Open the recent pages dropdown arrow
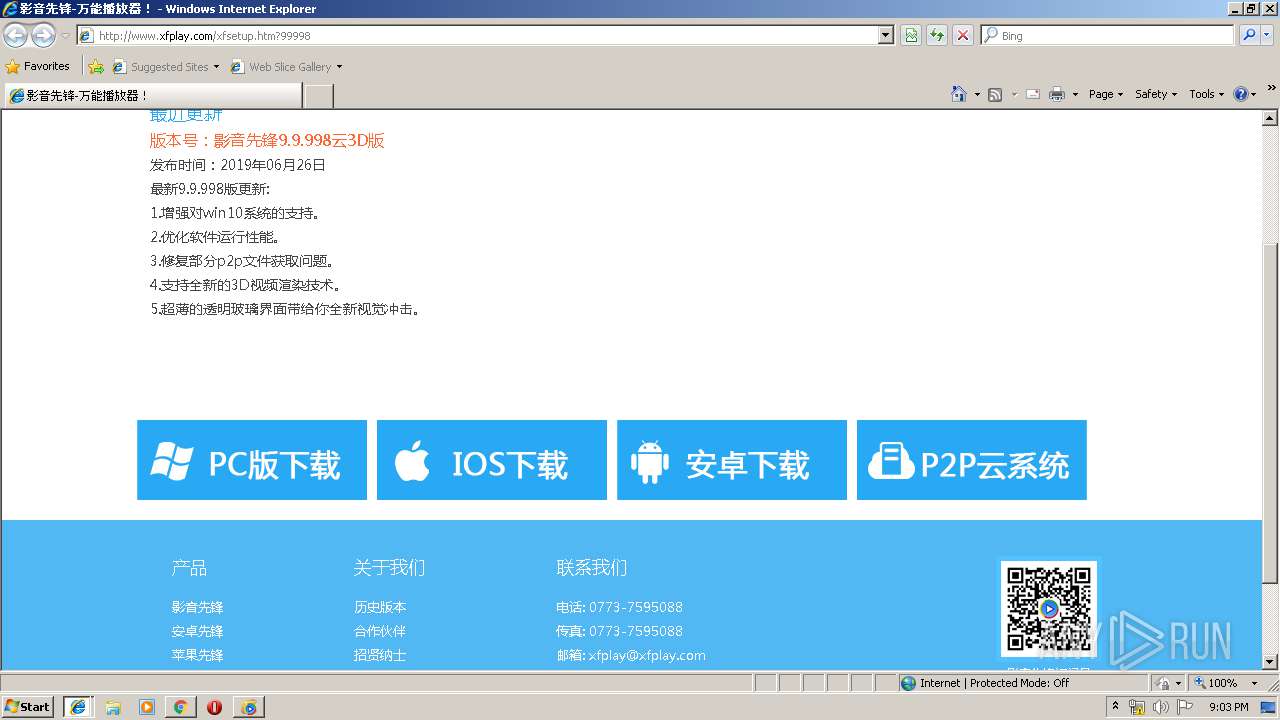1280x720 pixels. [65, 36]
